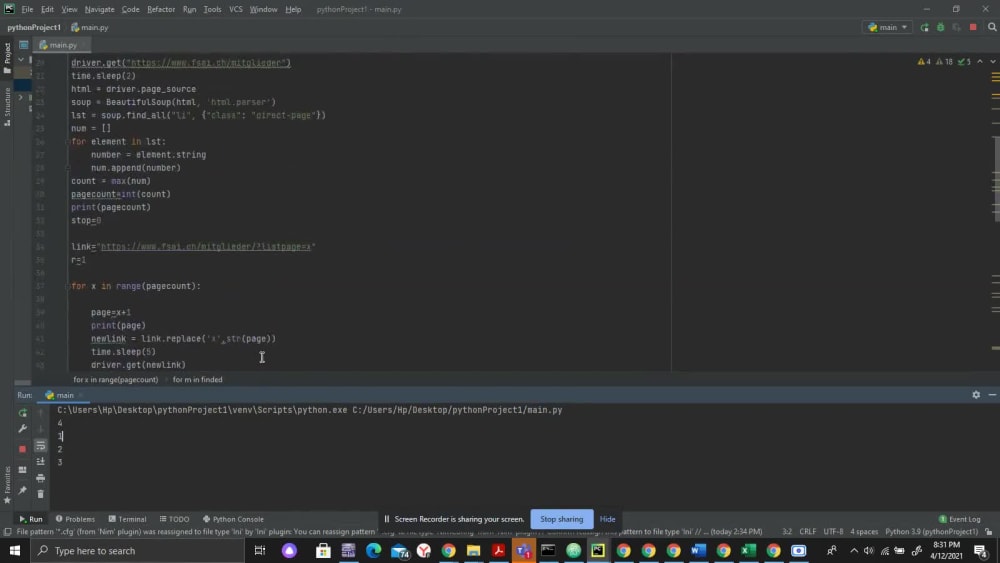
Task: Pin the Run tab
Action: click(x=23, y=490)
